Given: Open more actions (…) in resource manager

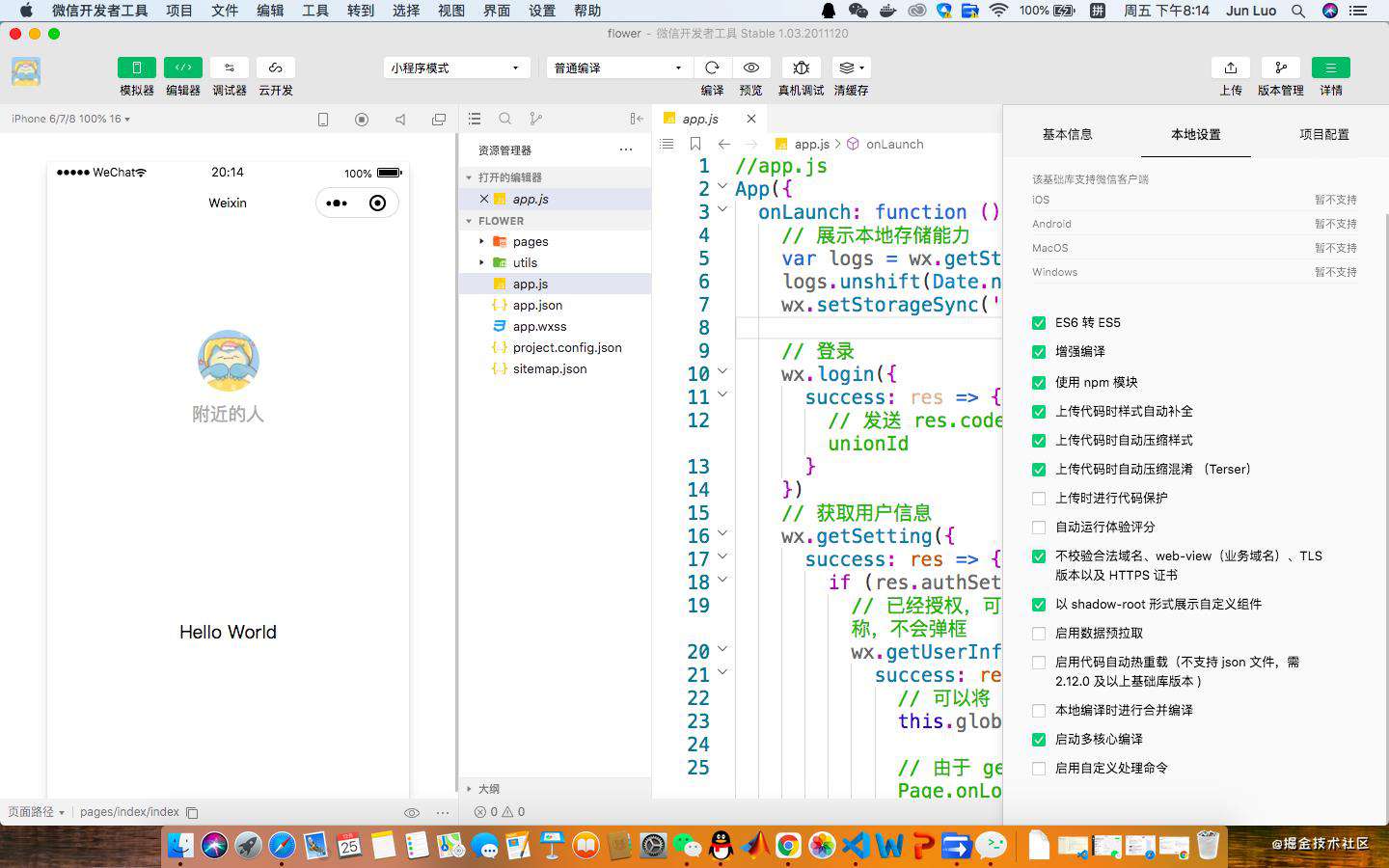Looking at the screenshot, I should tap(626, 149).
